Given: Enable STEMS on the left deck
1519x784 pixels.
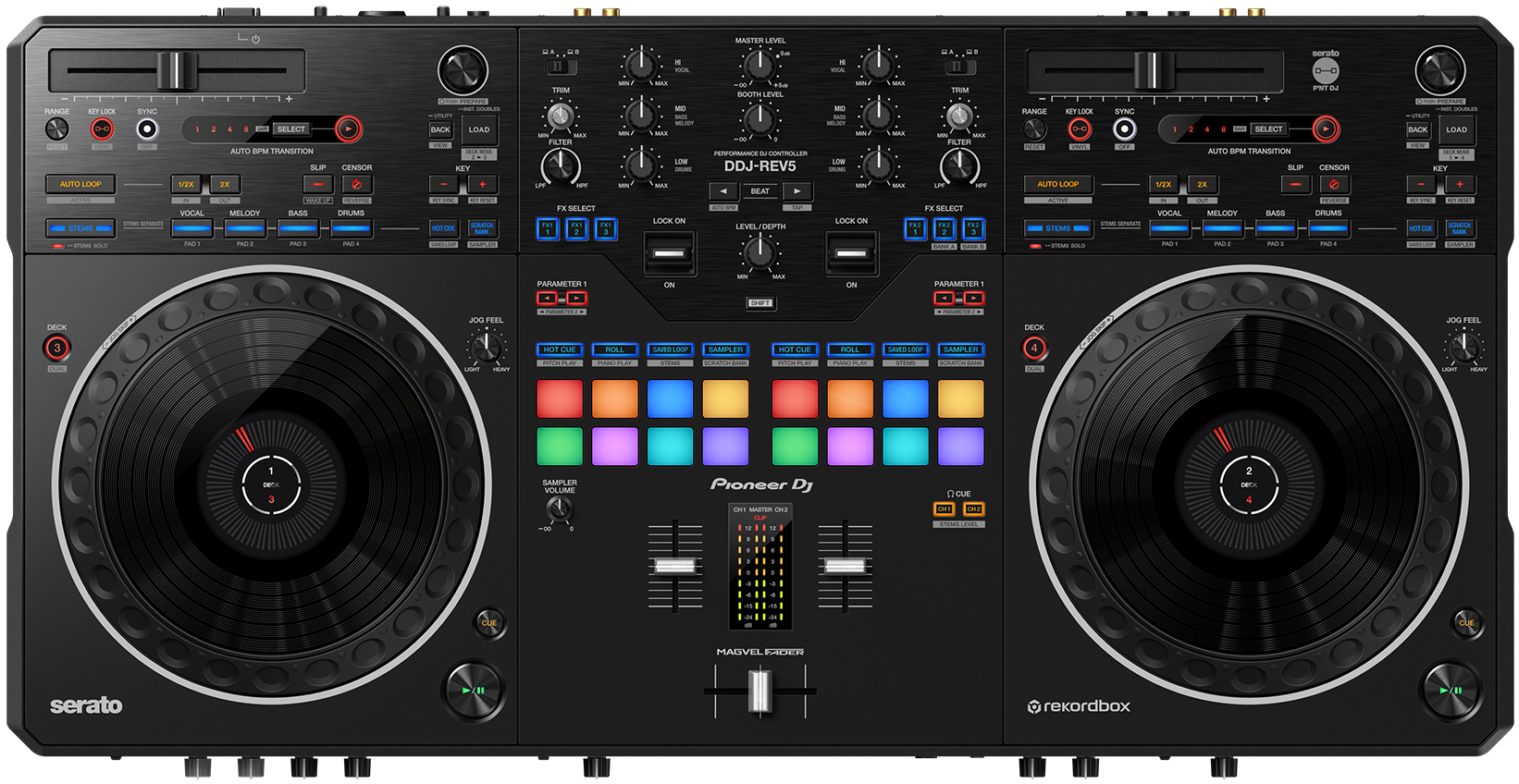Looking at the screenshot, I should tap(80, 228).
